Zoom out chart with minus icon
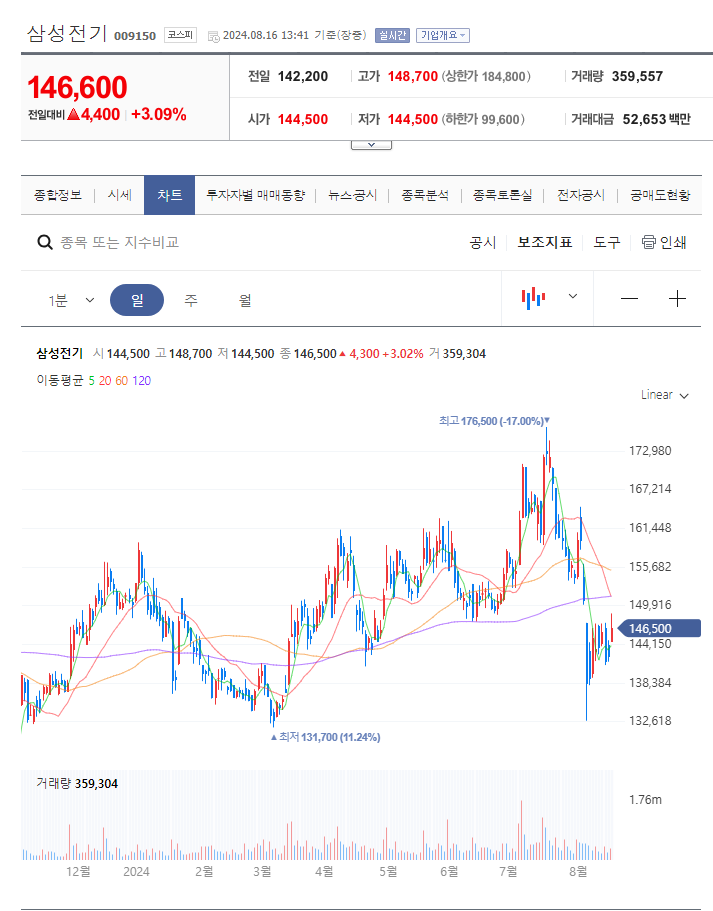 [x=629, y=299]
